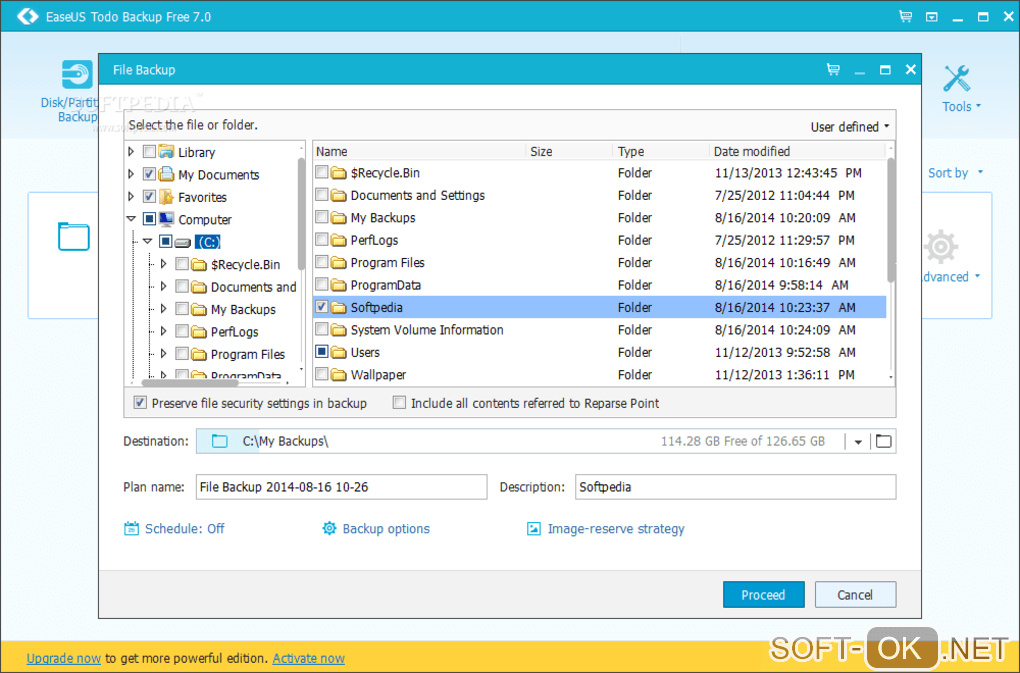Check the $Recycle.Bin checkbox in file list
This screenshot has width=1020, height=673.
tap(321, 172)
